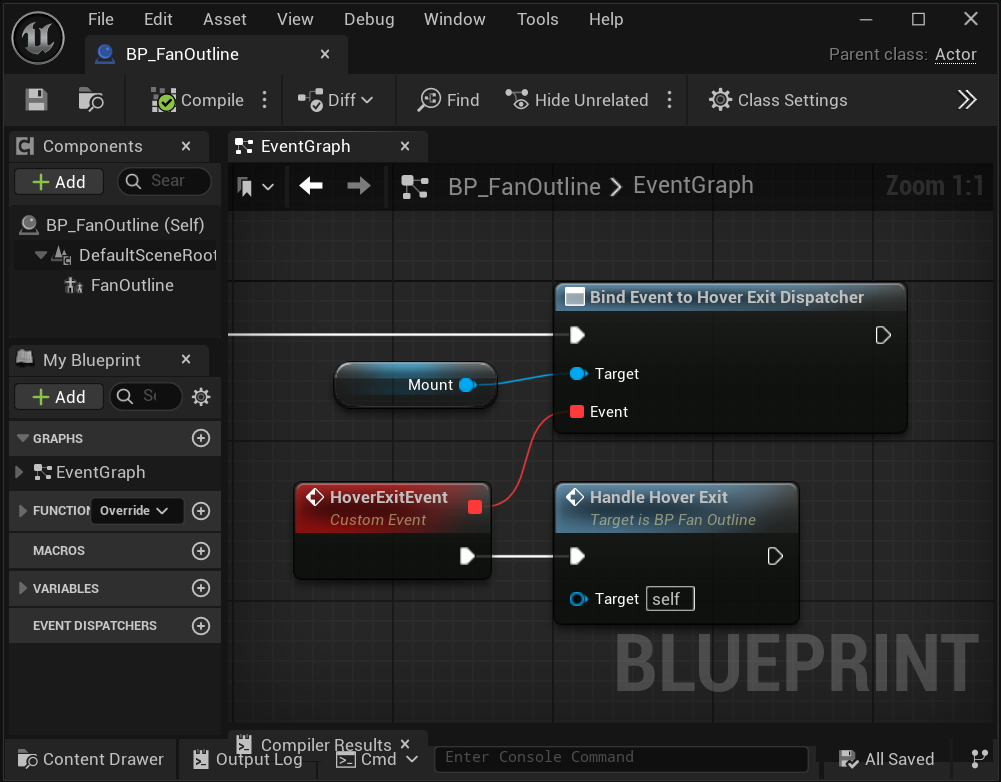Screen dimensions: 1001x782
Task: Select the Handle Hover Exit node title
Action: (658, 497)
